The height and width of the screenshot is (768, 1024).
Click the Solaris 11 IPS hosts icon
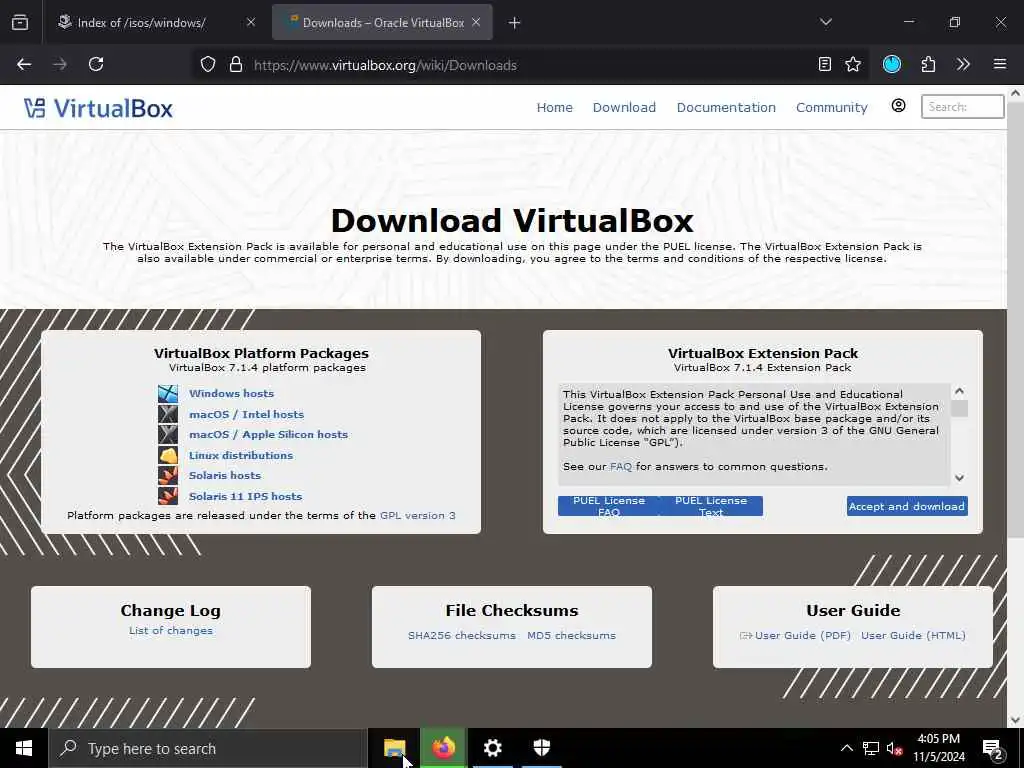tap(168, 496)
